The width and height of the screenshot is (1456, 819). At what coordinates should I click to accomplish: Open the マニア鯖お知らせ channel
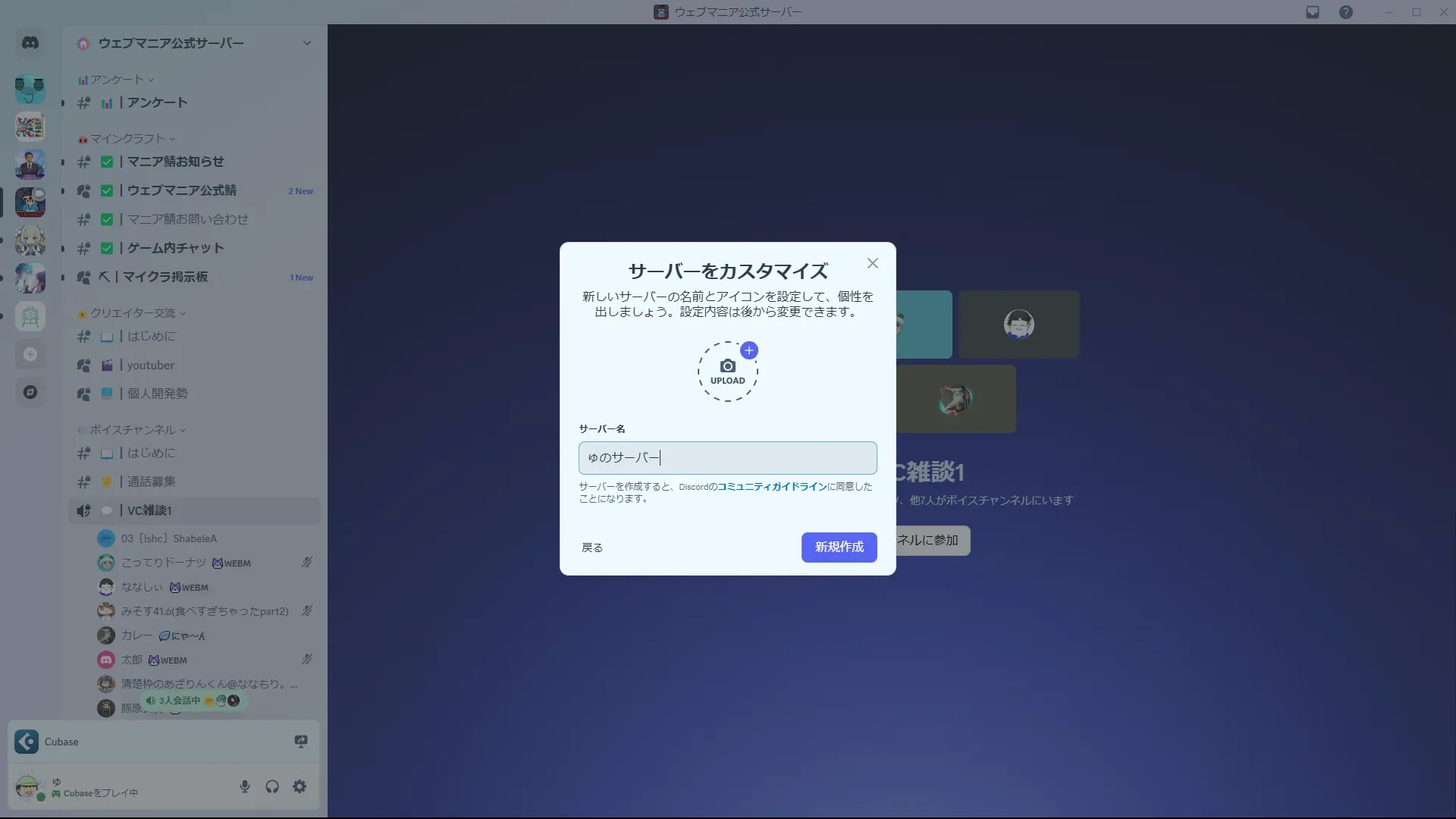(x=175, y=162)
